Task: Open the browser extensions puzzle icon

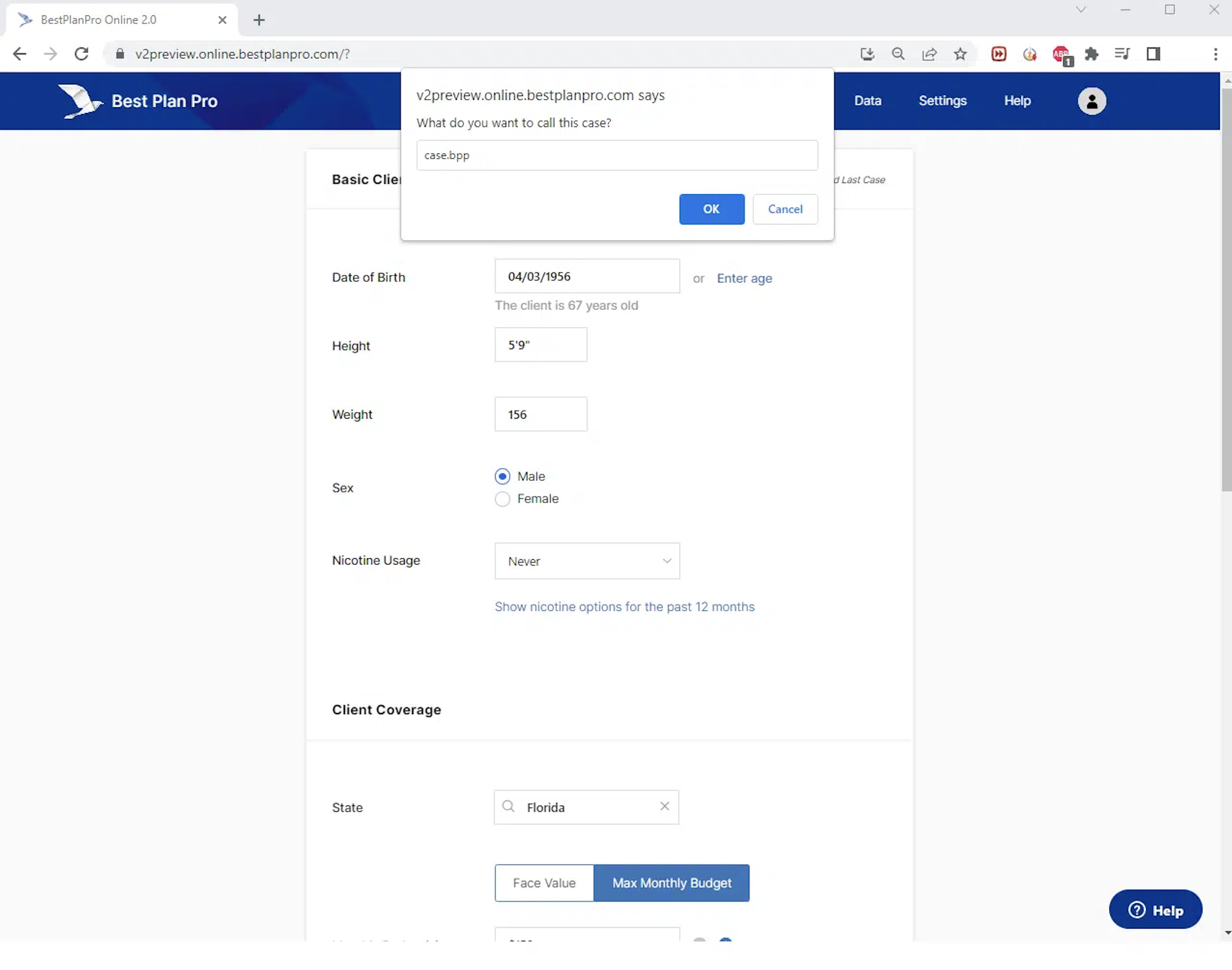Action: tap(1091, 54)
